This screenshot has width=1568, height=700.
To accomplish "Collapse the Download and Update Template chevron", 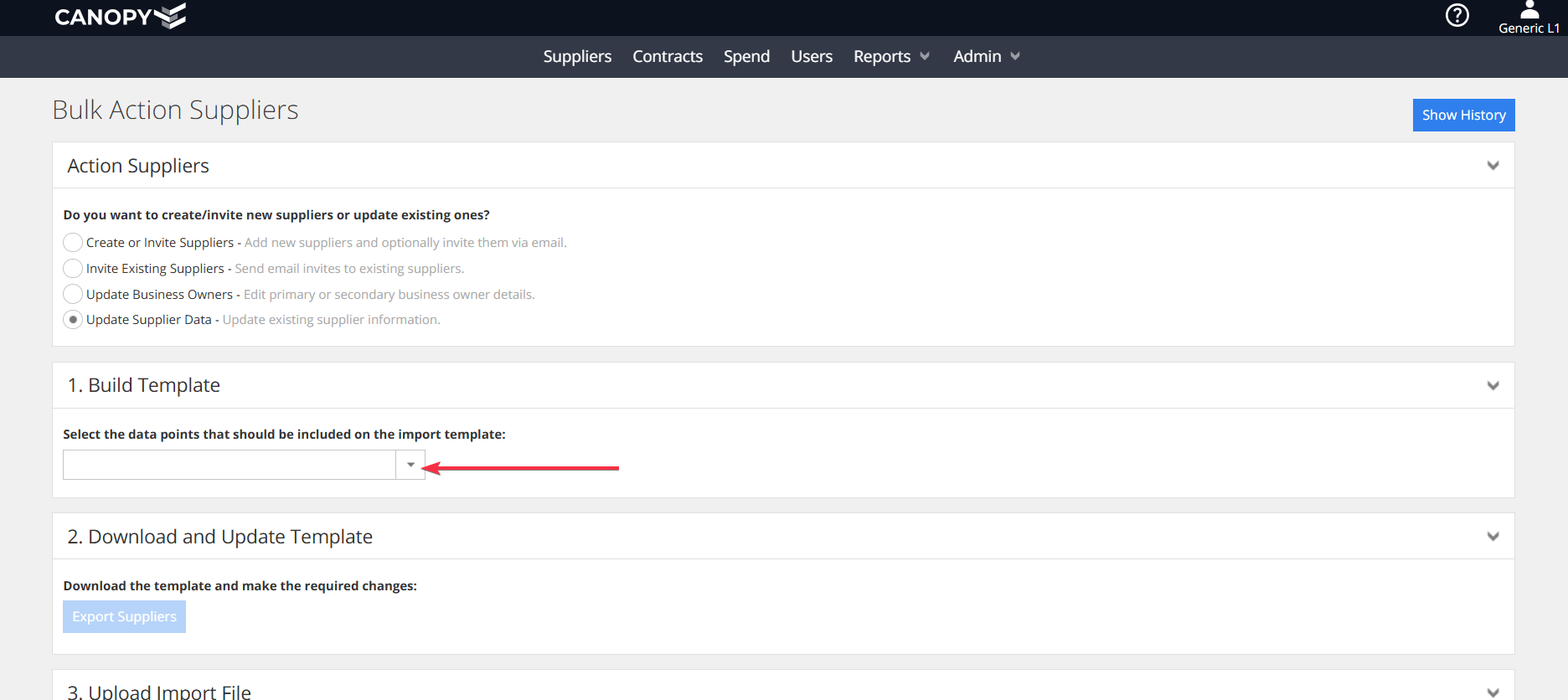I will coord(1493,537).
